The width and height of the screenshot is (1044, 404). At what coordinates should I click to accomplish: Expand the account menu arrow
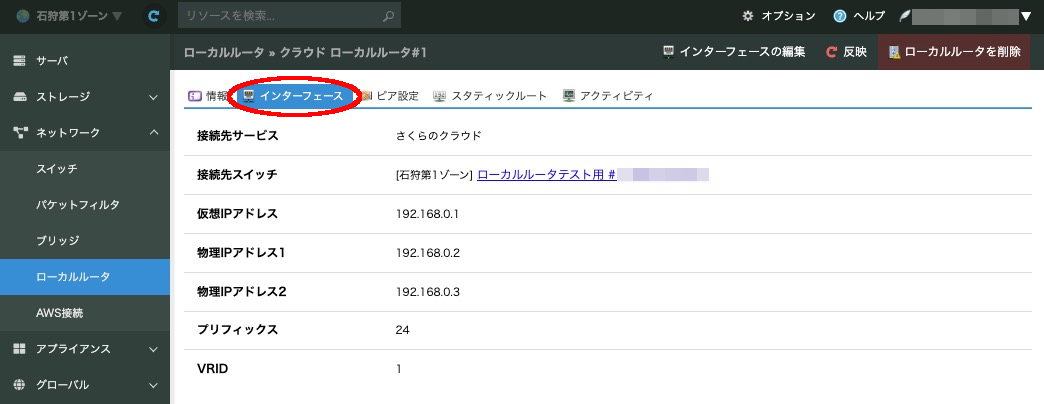[1025, 16]
